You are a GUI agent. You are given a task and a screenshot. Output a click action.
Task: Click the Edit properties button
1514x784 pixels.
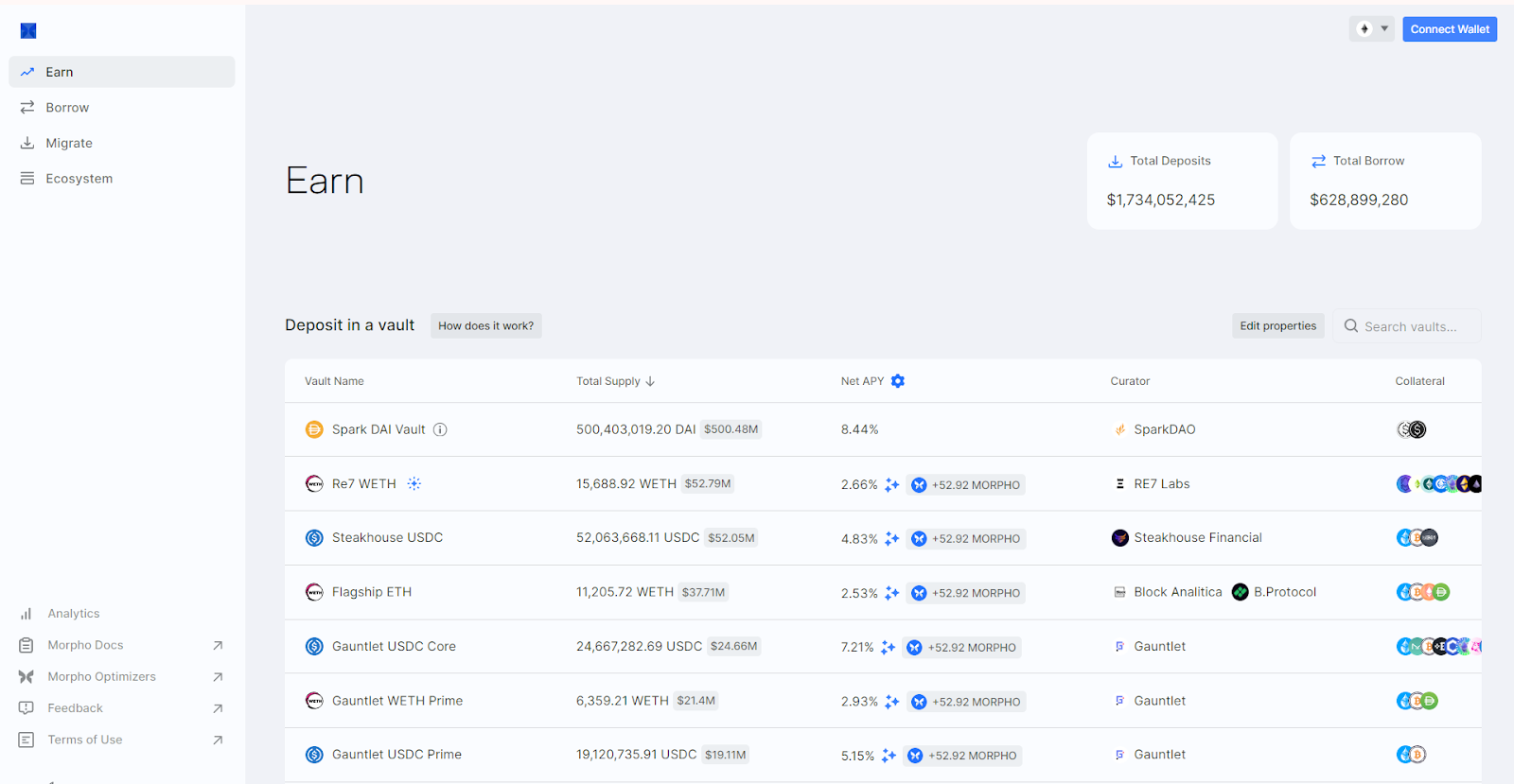tap(1277, 326)
